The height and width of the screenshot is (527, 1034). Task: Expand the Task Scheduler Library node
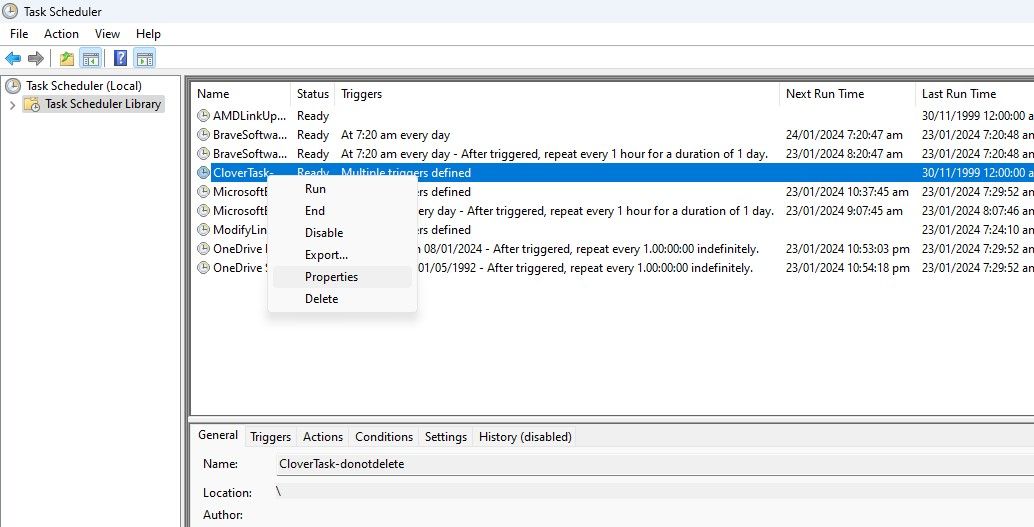coord(12,105)
